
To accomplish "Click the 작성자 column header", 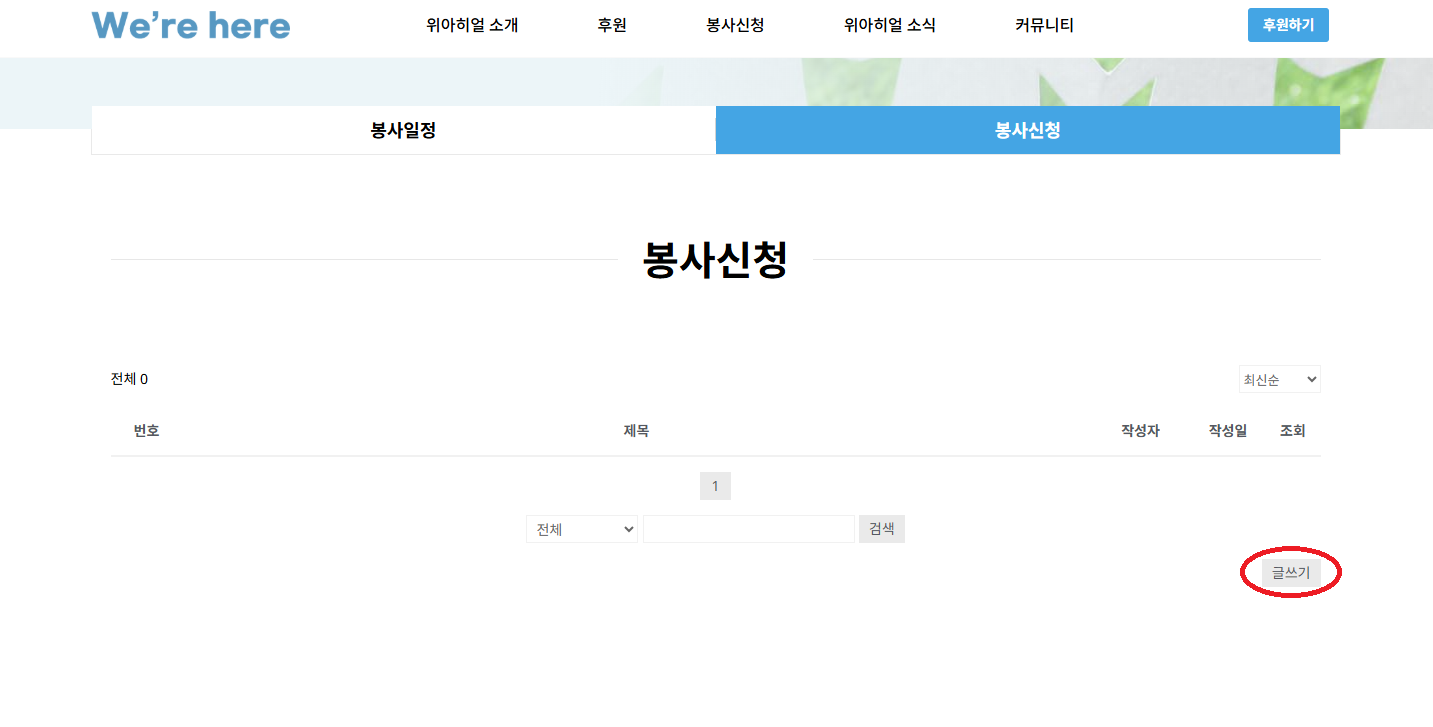I will click(x=1140, y=431).
